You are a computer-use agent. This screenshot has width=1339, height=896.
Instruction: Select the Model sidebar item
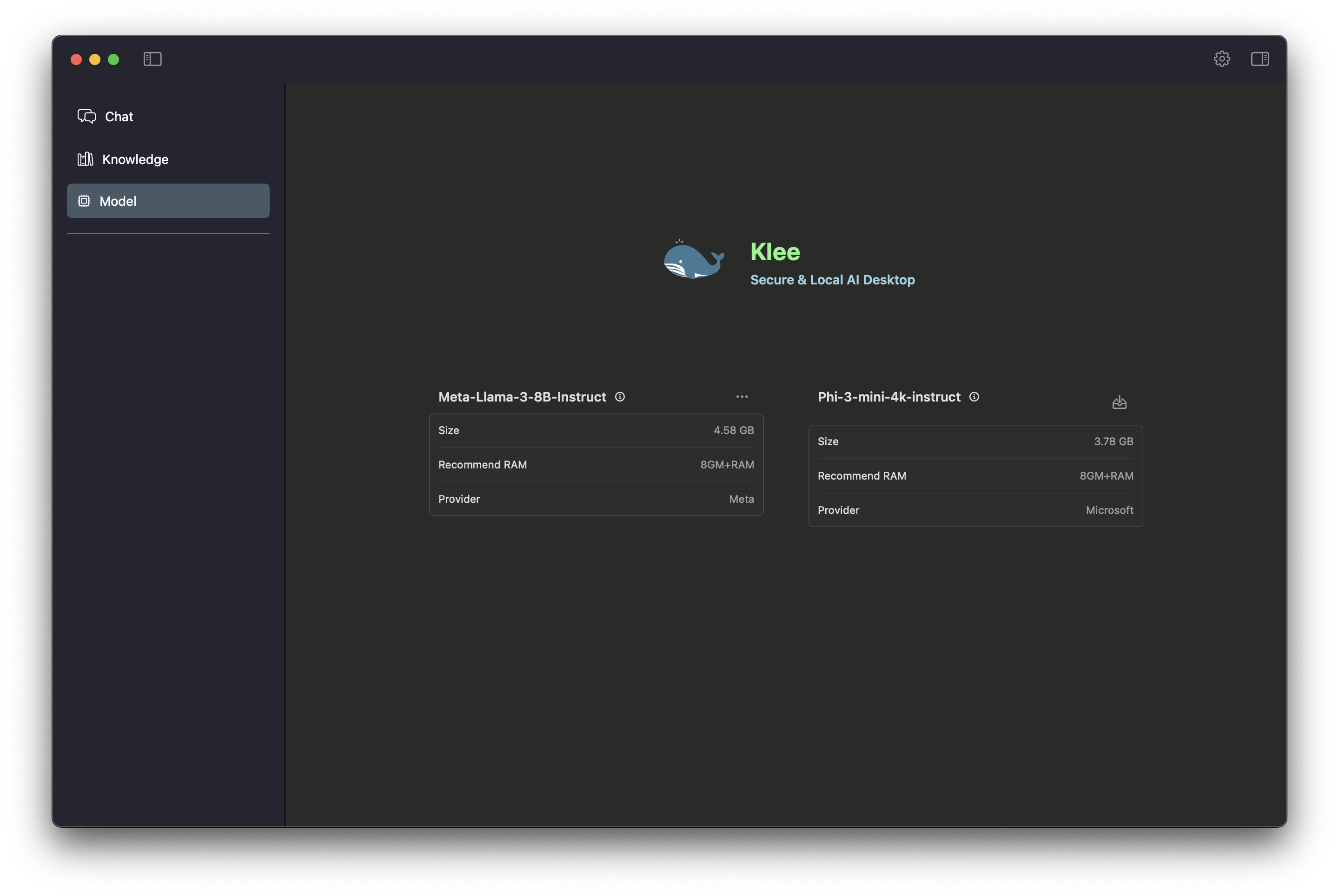click(167, 201)
